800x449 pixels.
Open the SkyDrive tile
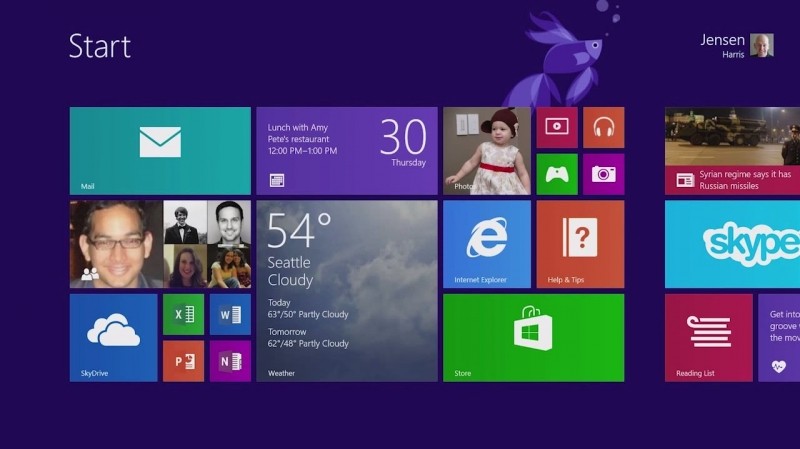point(113,337)
